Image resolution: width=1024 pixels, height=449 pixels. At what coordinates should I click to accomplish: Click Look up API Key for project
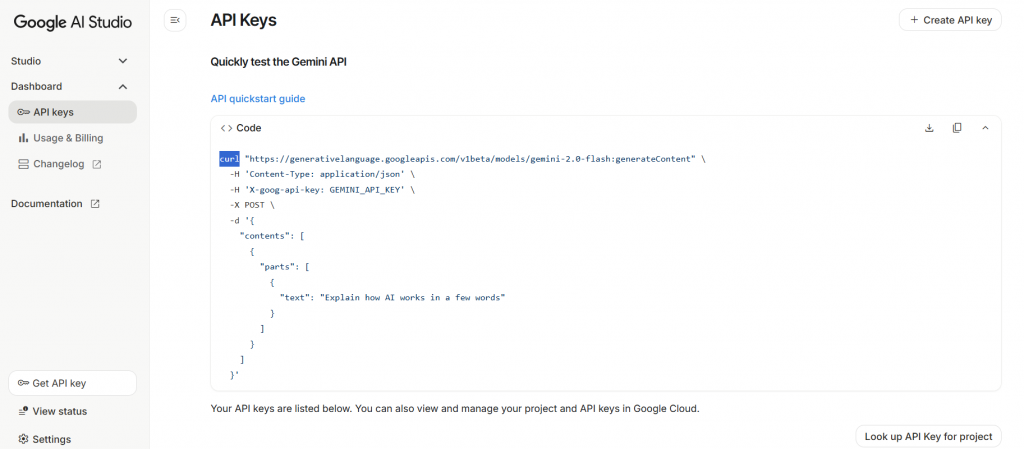928,436
